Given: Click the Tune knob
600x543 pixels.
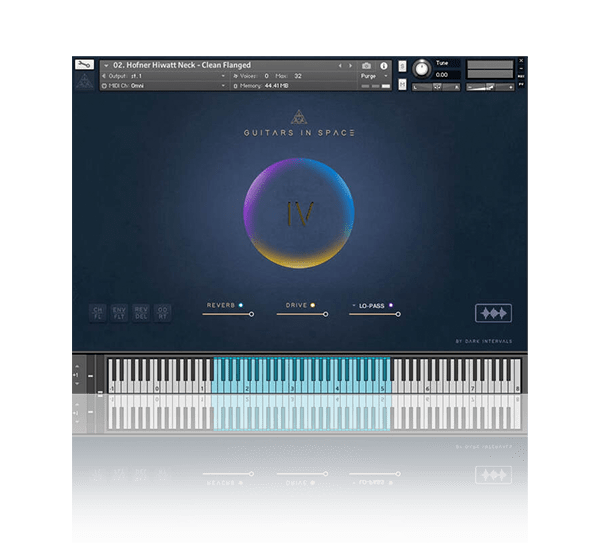Looking at the screenshot, I should [422, 69].
